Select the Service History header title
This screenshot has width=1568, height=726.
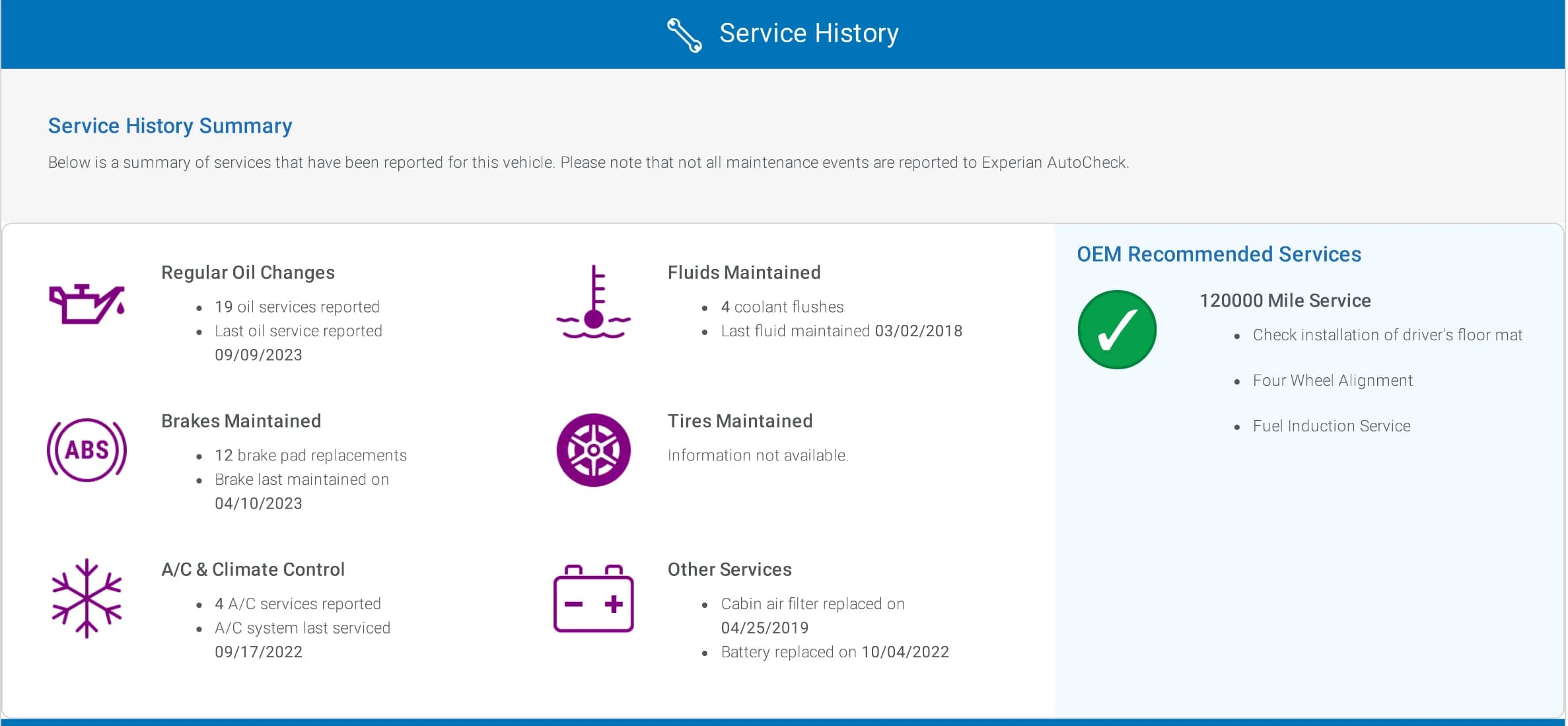pyautogui.click(x=808, y=33)
